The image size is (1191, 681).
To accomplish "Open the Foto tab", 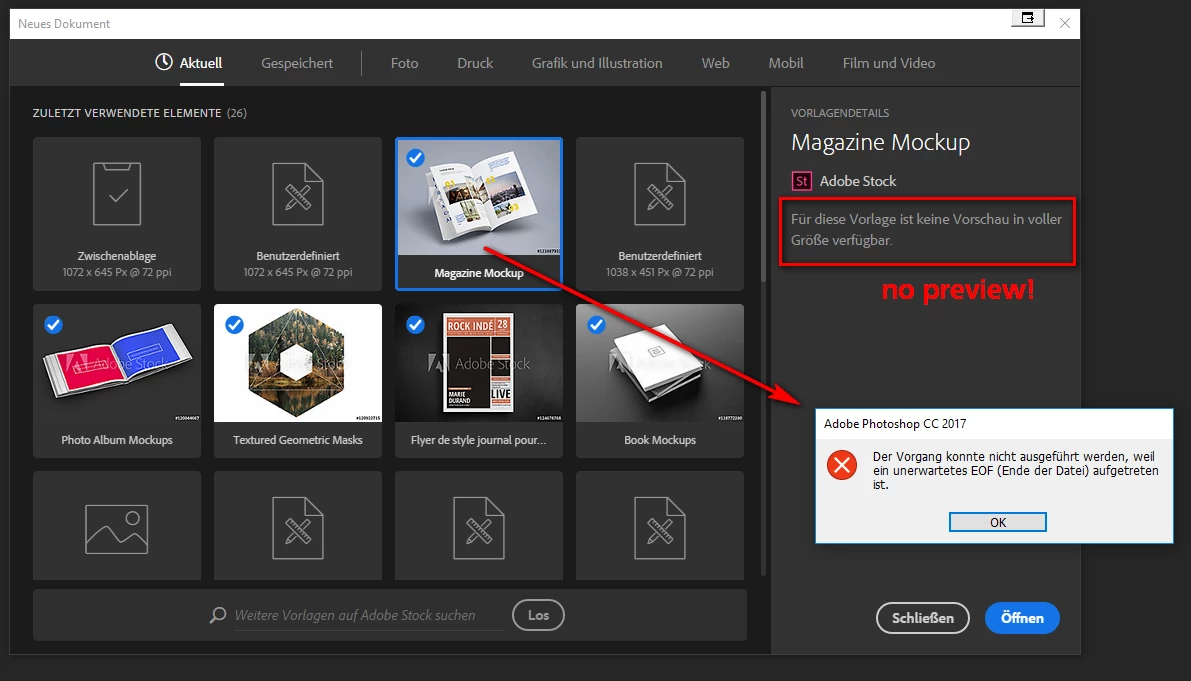I will click(x=404, y=63).
